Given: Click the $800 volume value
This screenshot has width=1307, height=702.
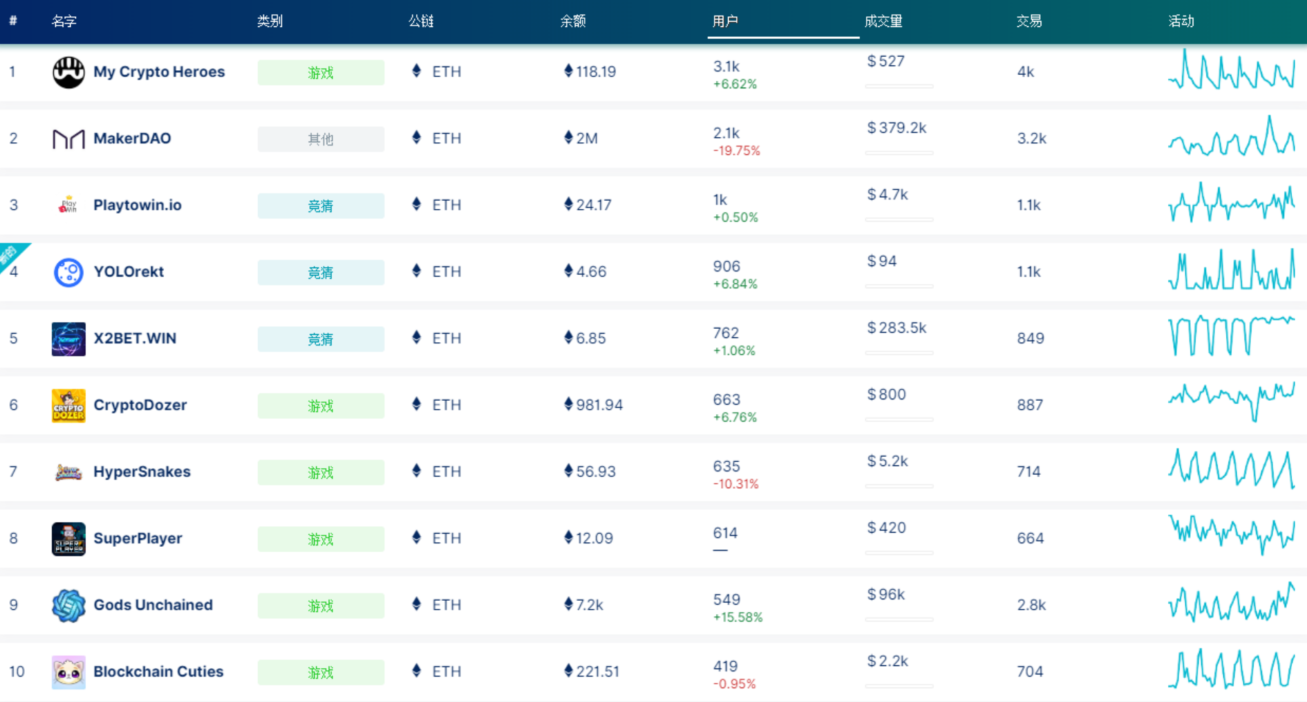Looking at the screenshot, I should click(887, 394).
